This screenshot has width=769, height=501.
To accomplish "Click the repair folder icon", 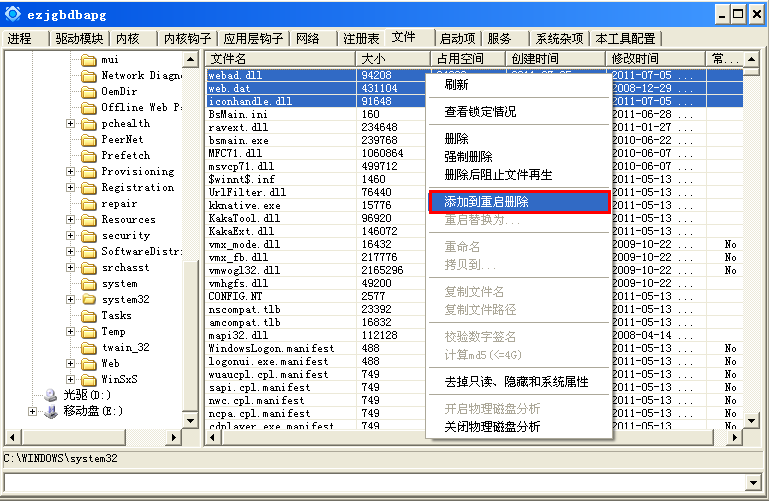I will pyautogui.click(x=88, y=204).
